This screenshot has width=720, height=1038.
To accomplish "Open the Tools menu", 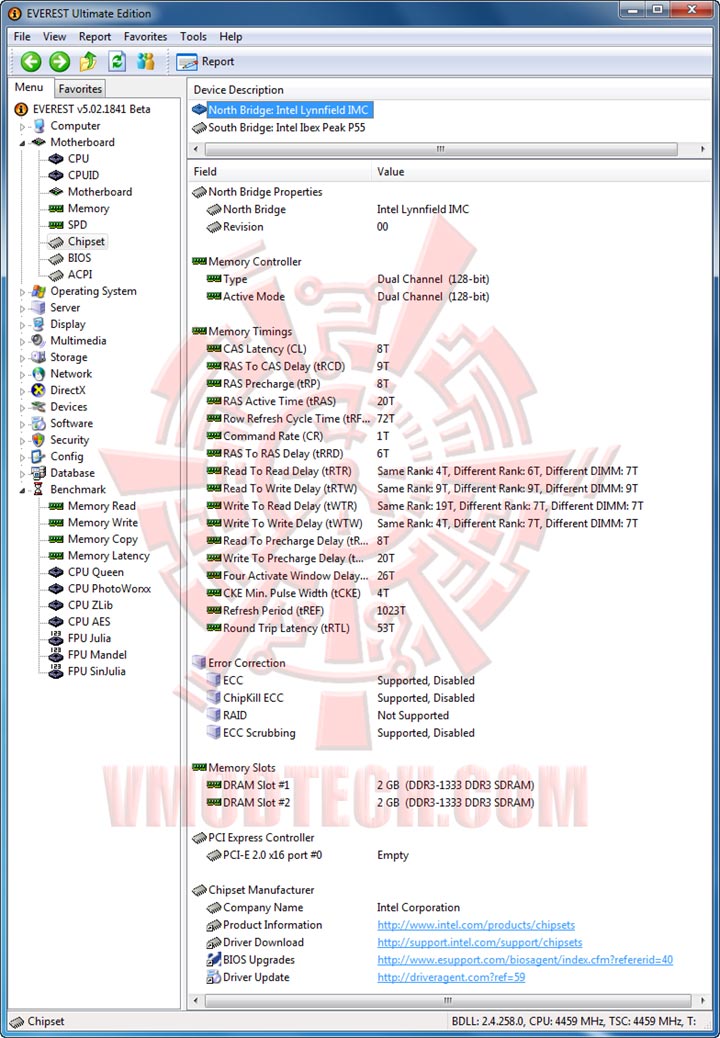I will 193,36.
